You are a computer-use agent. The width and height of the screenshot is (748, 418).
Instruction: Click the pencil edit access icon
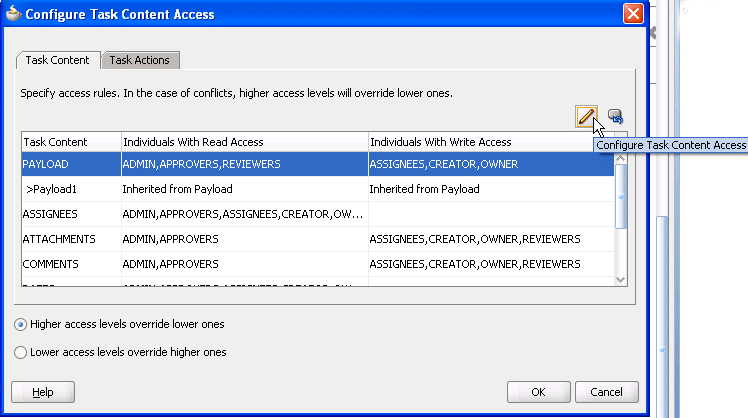[x=586, y=116]
